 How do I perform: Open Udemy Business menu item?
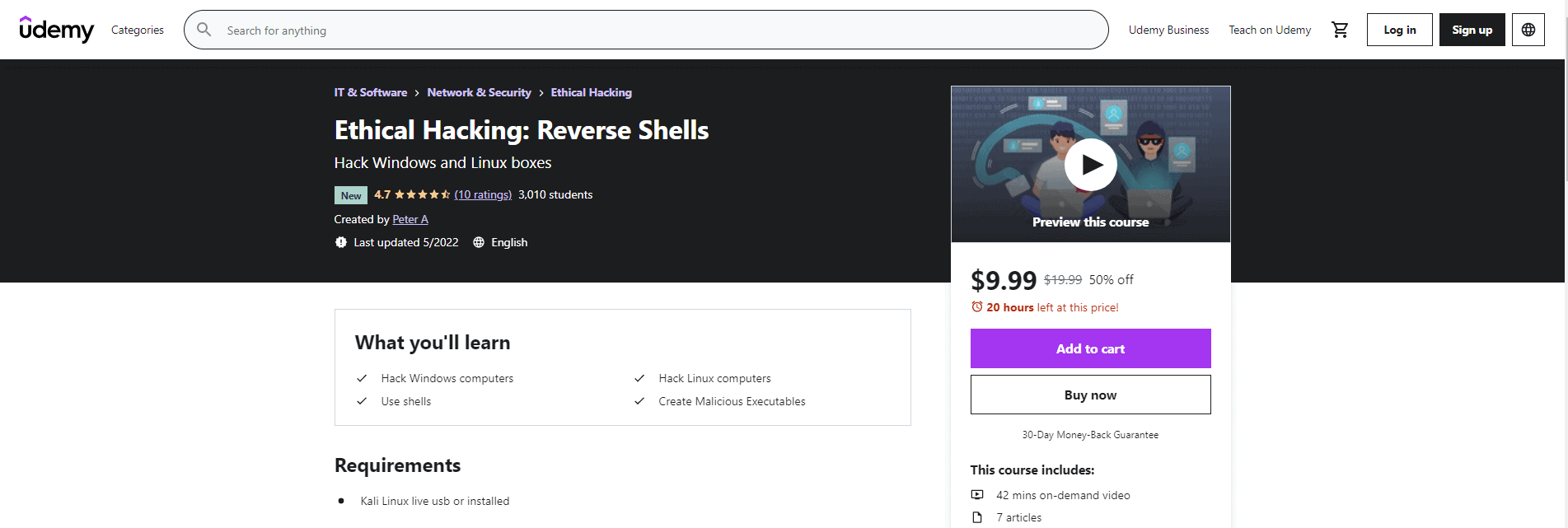(x=1168, y=30)
